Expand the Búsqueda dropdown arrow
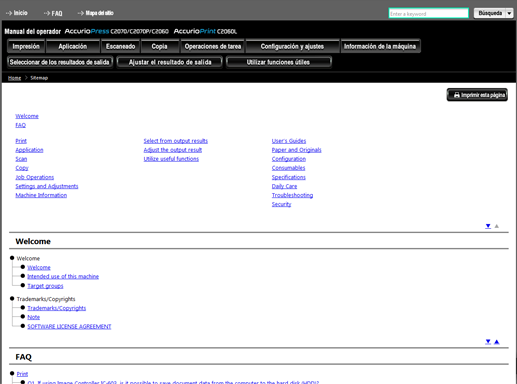The height and width of the screenshot is (384, 517). 509,13
